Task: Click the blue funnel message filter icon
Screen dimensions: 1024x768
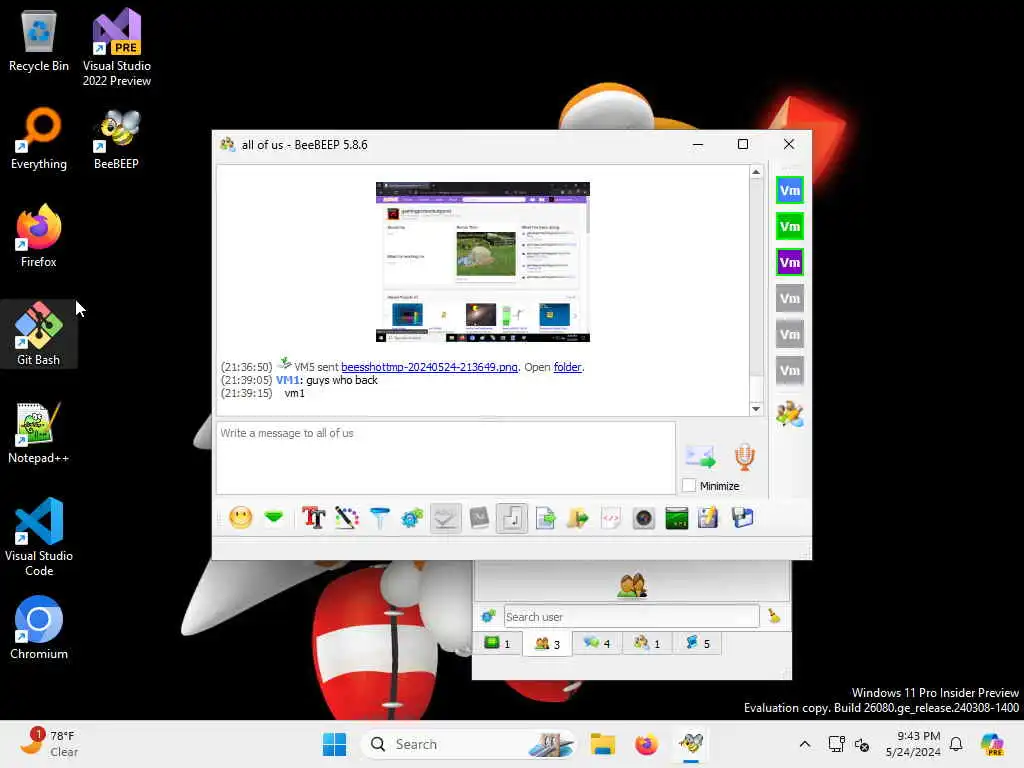Action: coord(379,518)
